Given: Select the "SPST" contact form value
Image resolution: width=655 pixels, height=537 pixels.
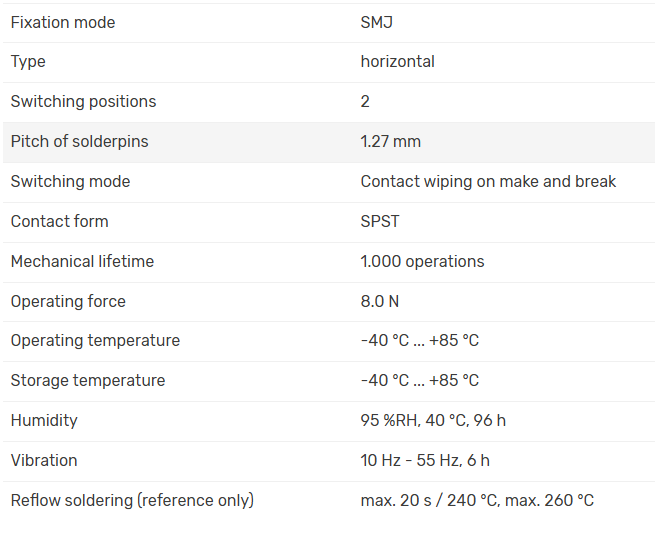Looking at the screenshot, I should coord(380,221).
